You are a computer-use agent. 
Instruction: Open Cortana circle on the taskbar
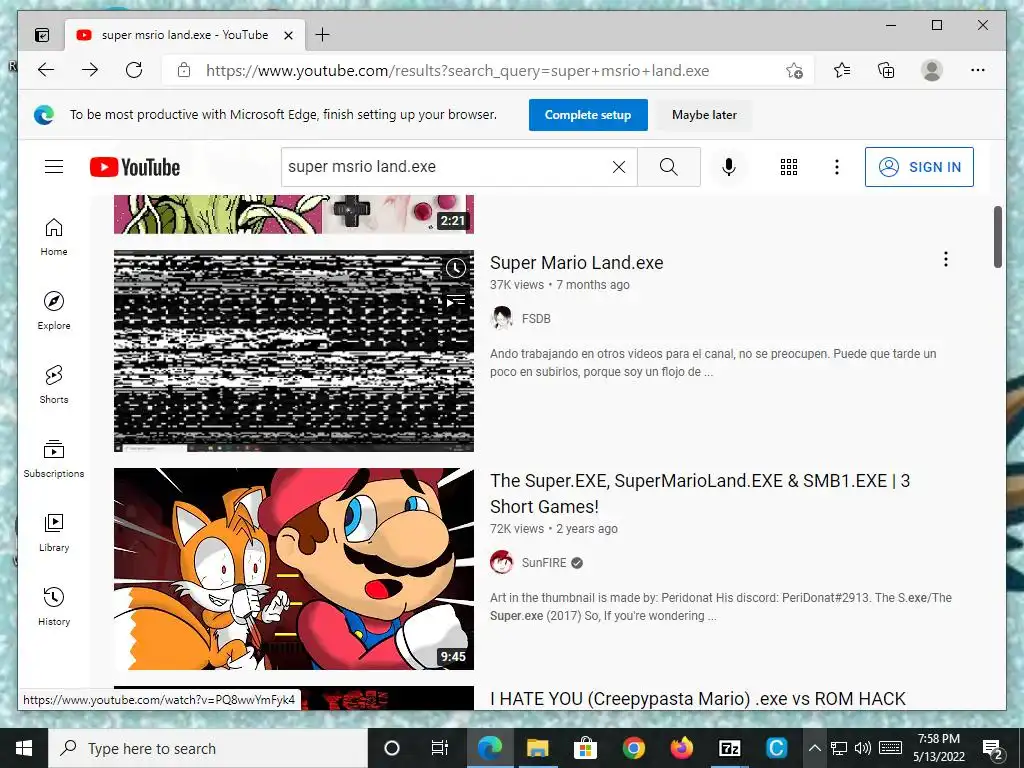click(x=392, y=748)
